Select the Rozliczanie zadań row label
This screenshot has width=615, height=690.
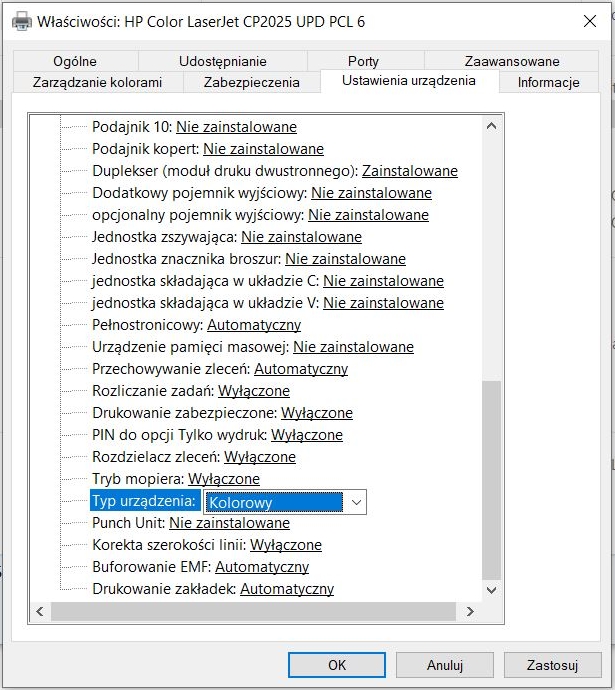point(153,391)
